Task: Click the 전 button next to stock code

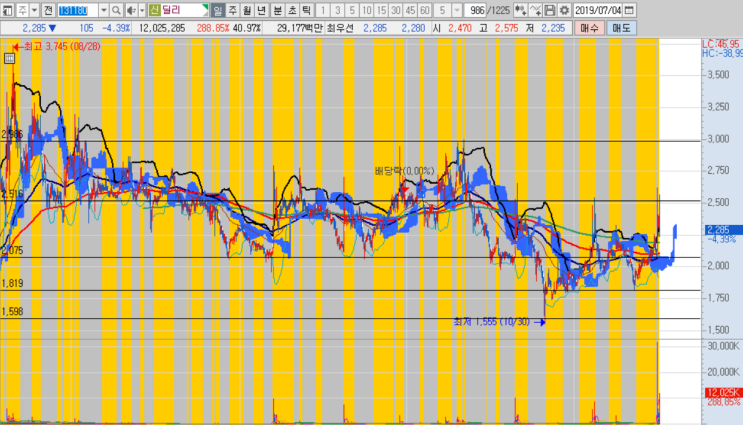Action: (x=48, y=10)
